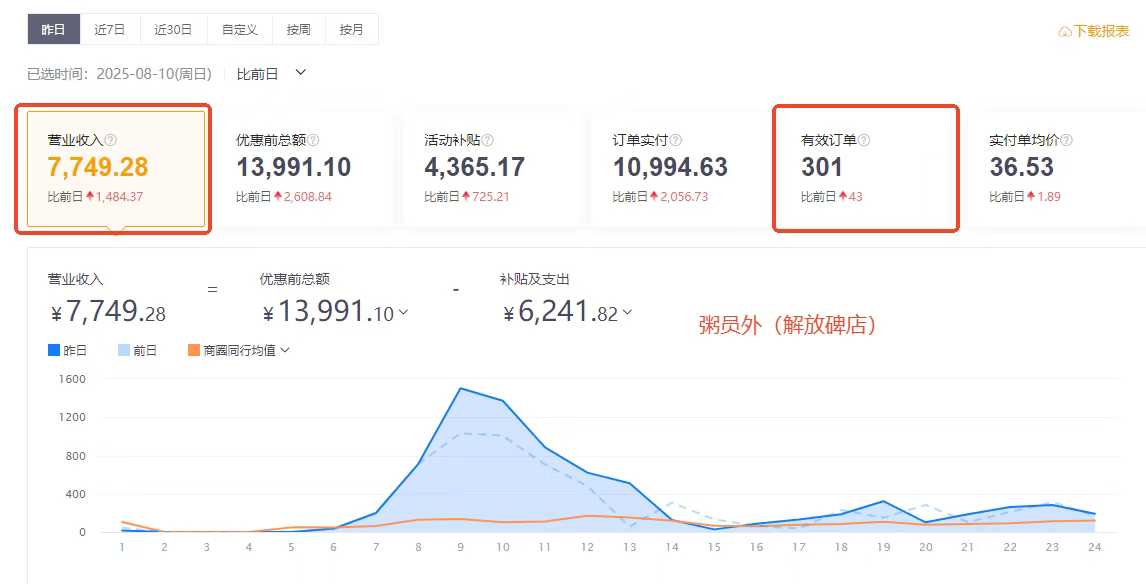Click the cloud download icon for report
Viewport: 1146px width, 584px height.
(1065, 31)
